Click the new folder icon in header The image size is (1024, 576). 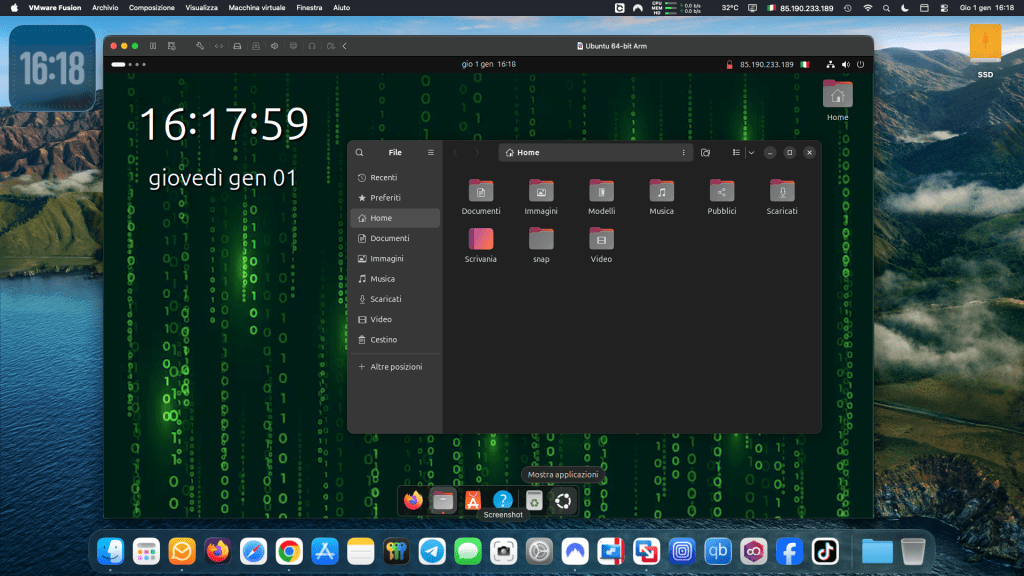706,153
